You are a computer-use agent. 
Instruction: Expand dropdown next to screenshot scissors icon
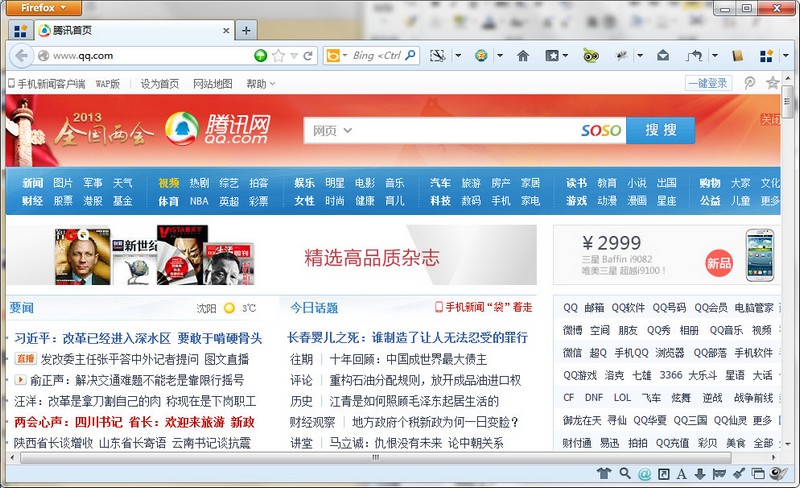tap(458, 56)
